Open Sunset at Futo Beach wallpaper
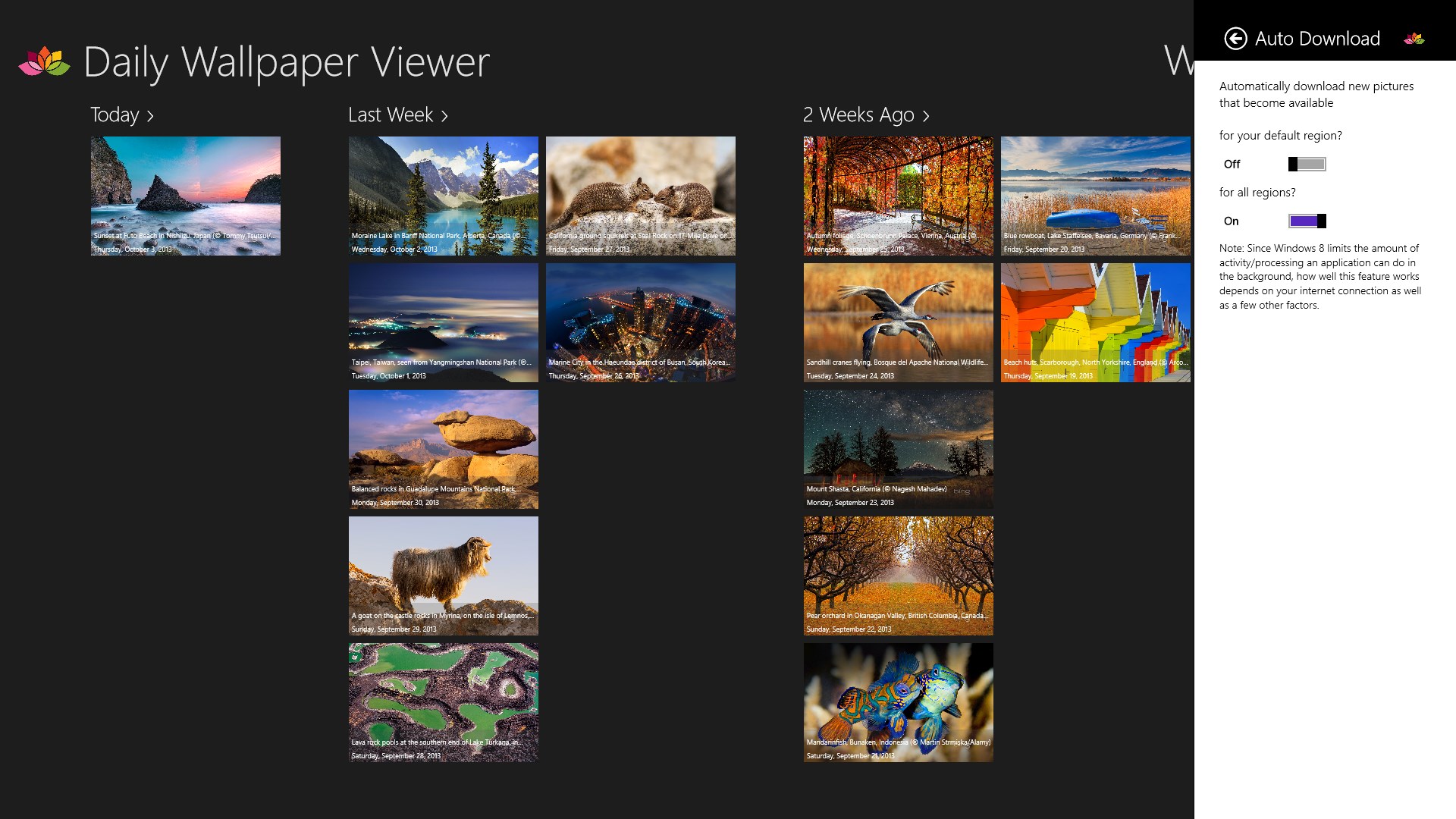This screenshot has width=1456, height=819. coord(186,196)
